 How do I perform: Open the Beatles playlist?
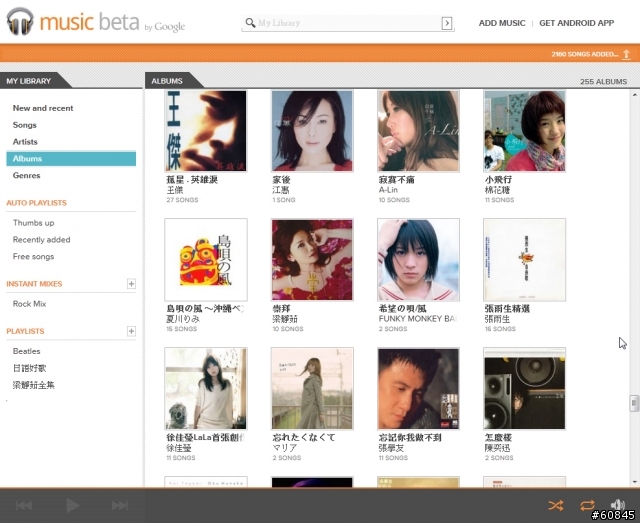[x=27, y=351]
